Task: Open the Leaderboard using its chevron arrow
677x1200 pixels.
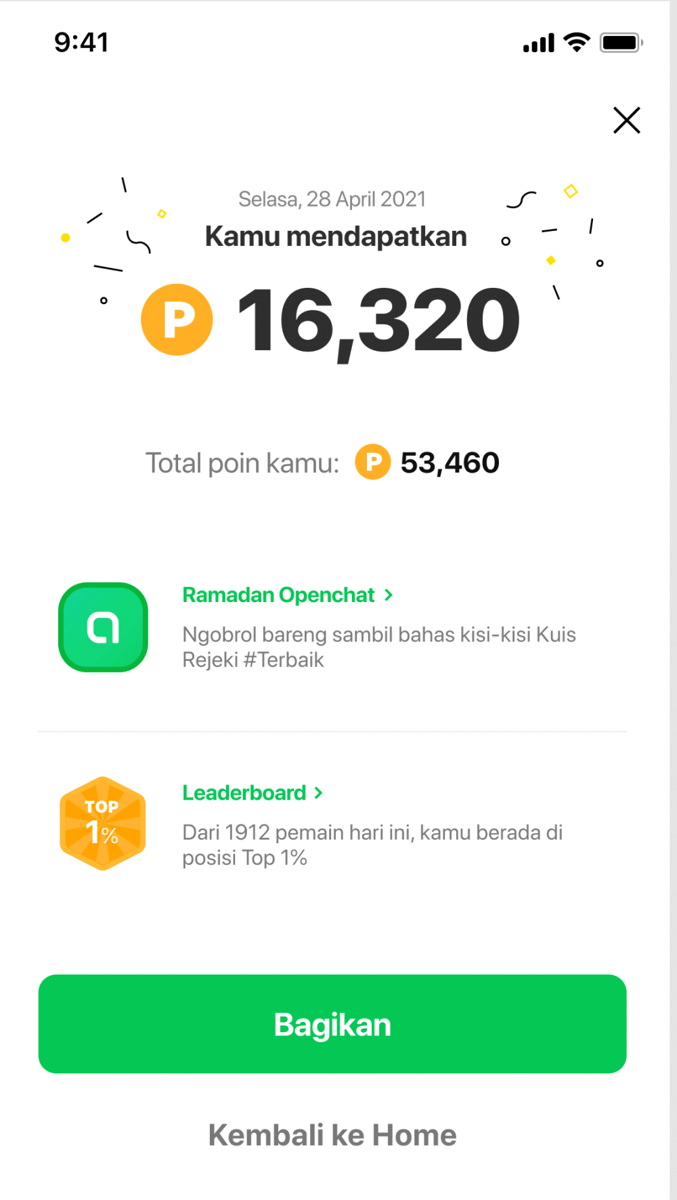Action: 318,792
